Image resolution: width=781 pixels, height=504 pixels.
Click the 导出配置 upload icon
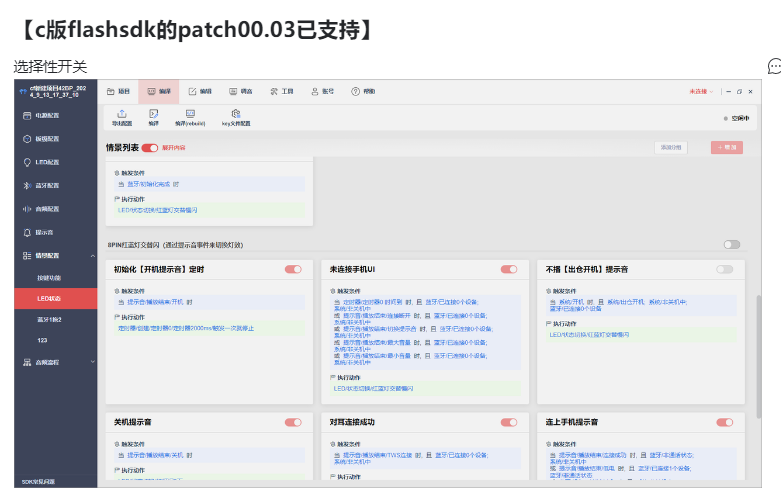(x=122, y=114)
